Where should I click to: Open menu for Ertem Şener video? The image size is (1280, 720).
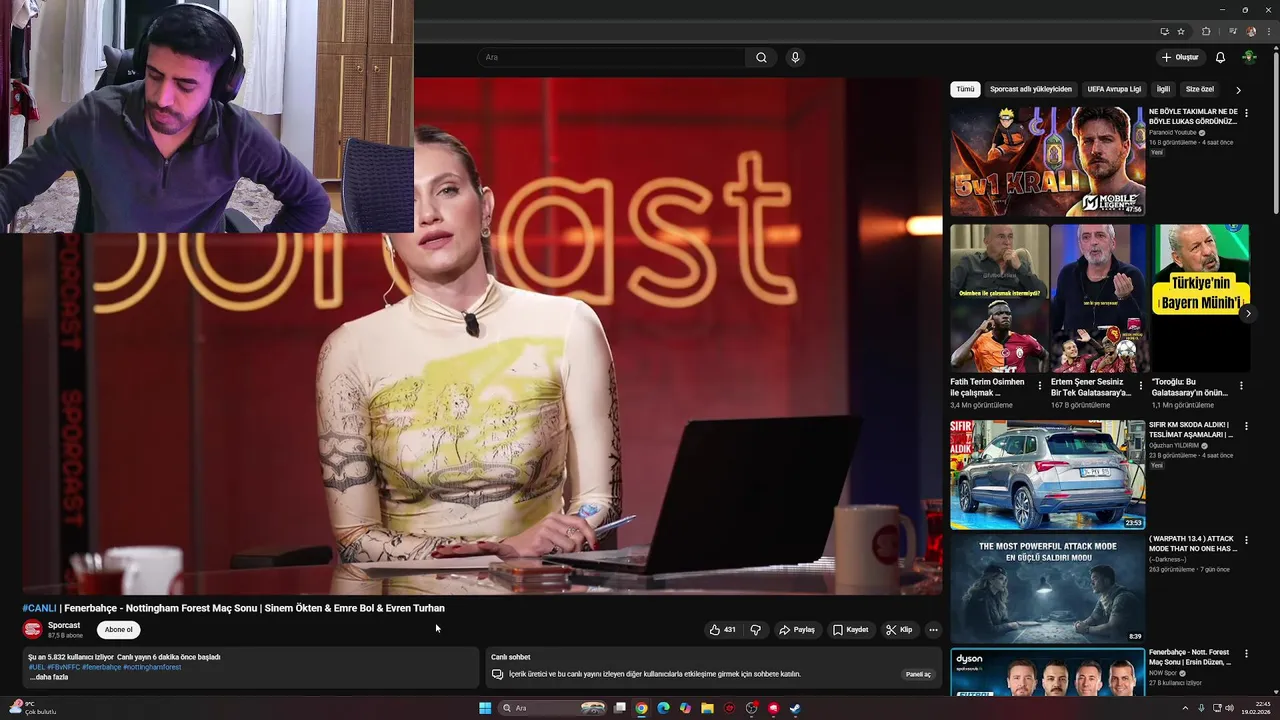1140,385
